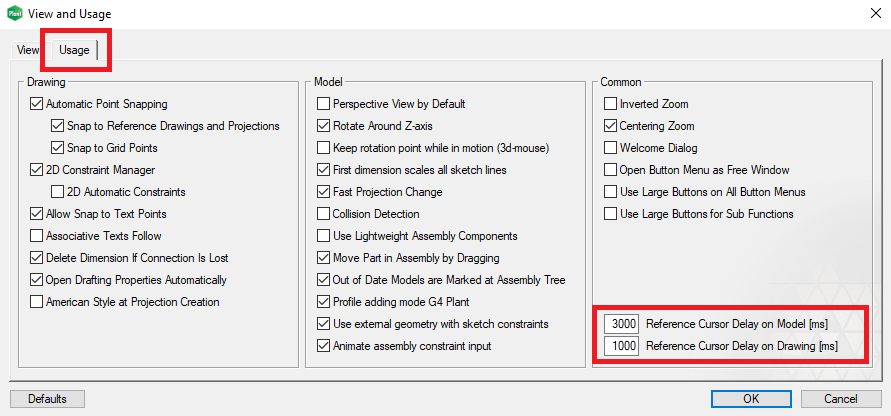
Task: Confirm settings with OK button
Action: coord(751,398)
